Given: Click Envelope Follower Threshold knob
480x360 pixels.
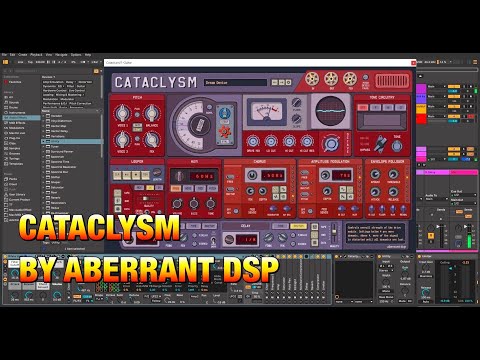Looking at the screenshot, I should pyautogui.click(x=393, y=174).
